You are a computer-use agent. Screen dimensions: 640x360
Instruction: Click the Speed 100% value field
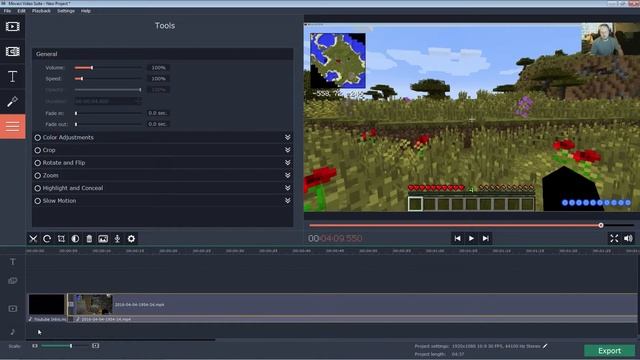(158, 79)
